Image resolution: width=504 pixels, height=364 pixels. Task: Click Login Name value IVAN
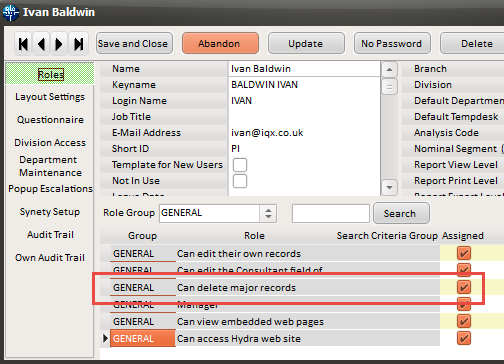241,101
